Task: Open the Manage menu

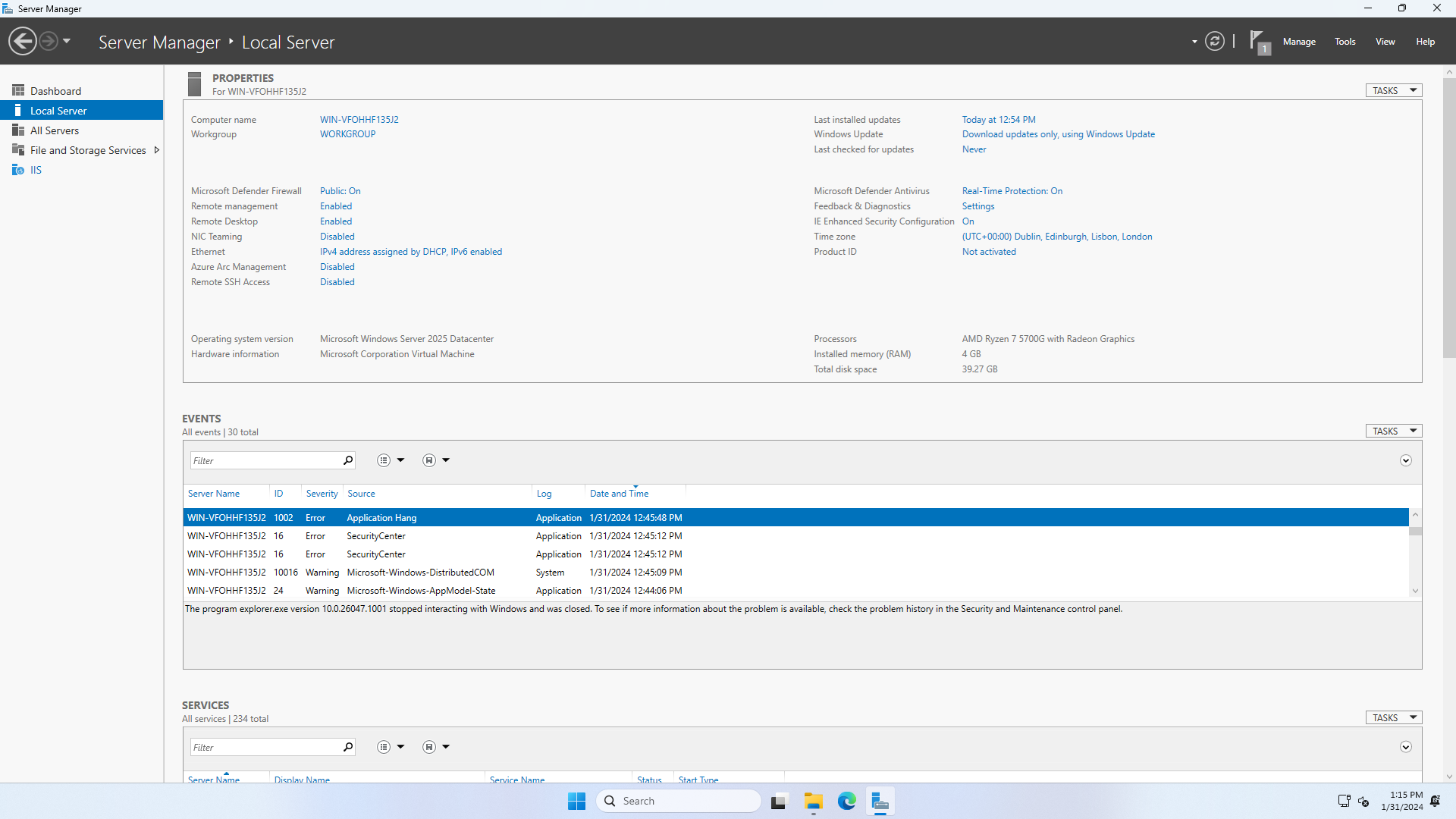Action: (1298, 42)
